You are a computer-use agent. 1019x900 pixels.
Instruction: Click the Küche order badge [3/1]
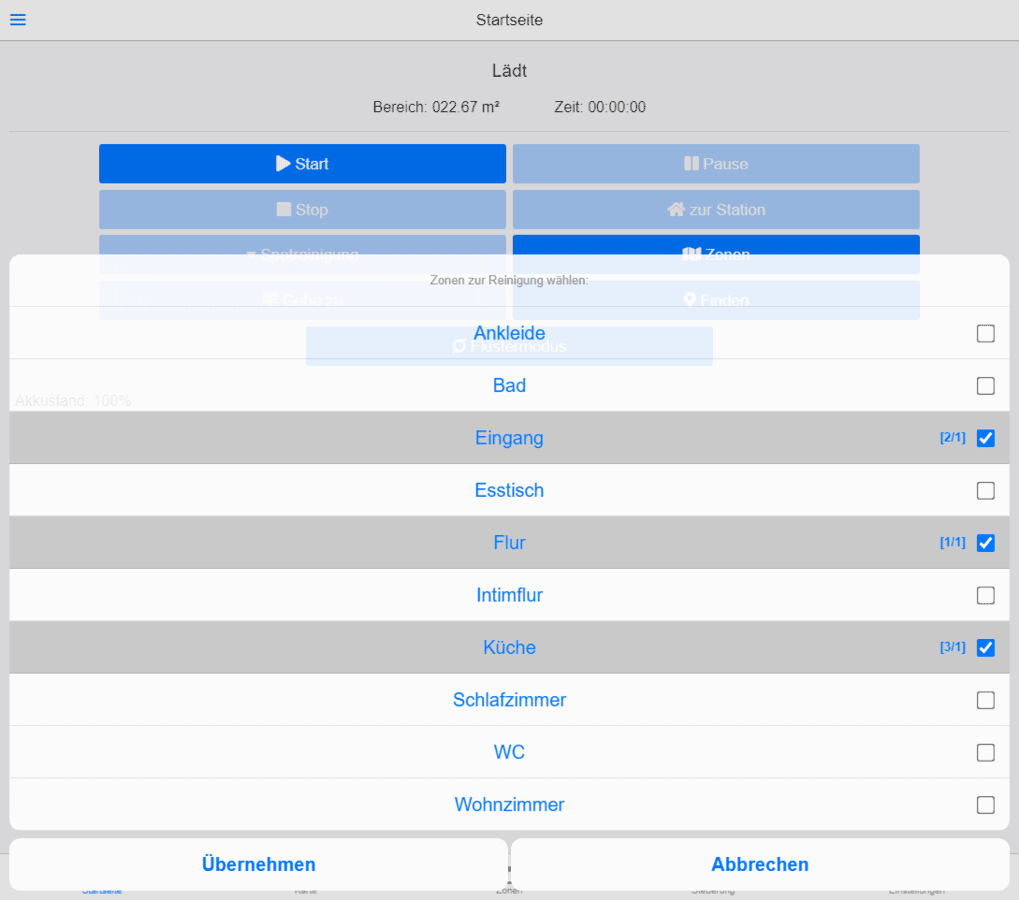tap(952, 648)
